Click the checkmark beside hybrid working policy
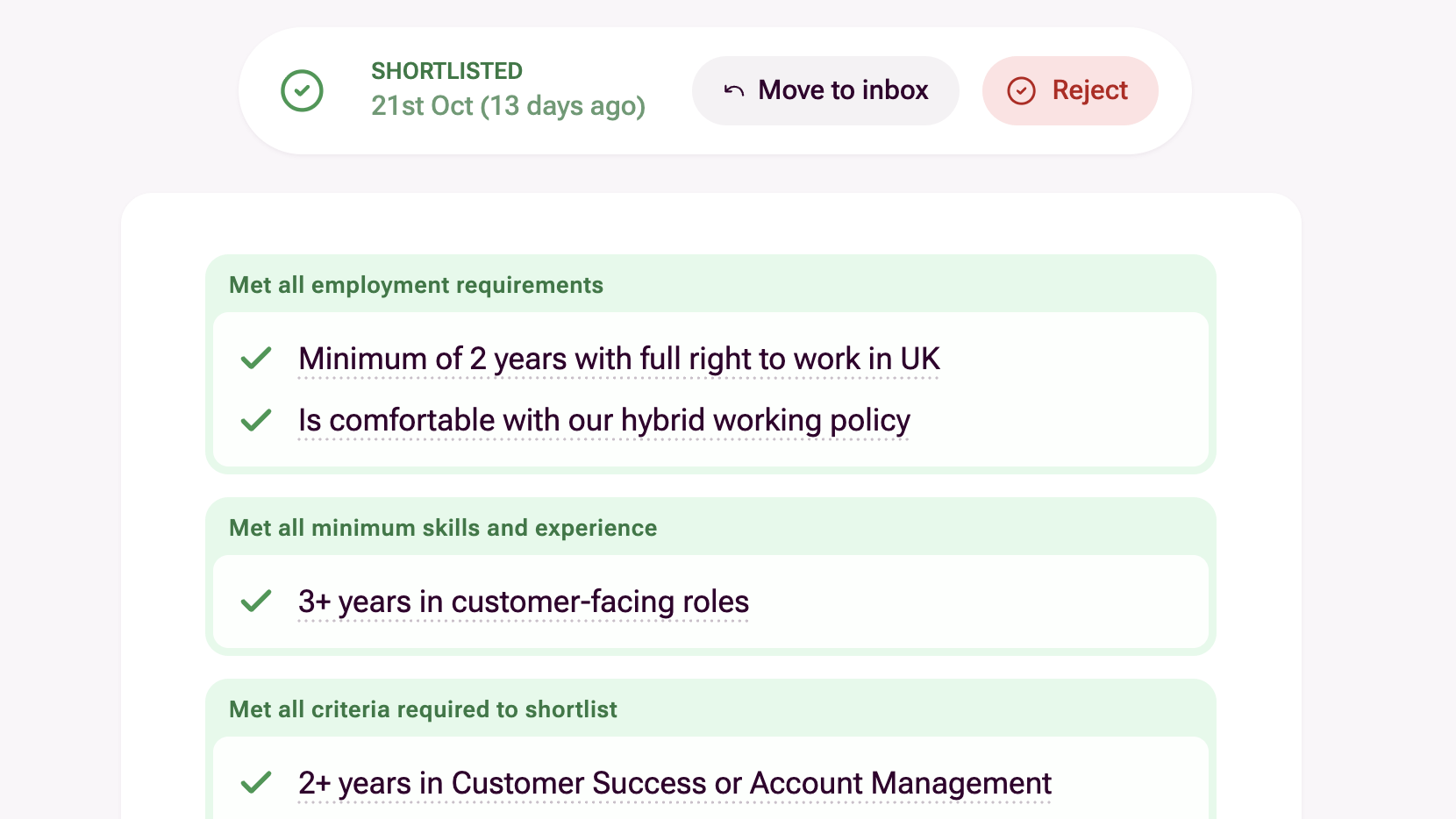Image resolution: width=1456 pixels, height=819 pixels. [256, 421]
